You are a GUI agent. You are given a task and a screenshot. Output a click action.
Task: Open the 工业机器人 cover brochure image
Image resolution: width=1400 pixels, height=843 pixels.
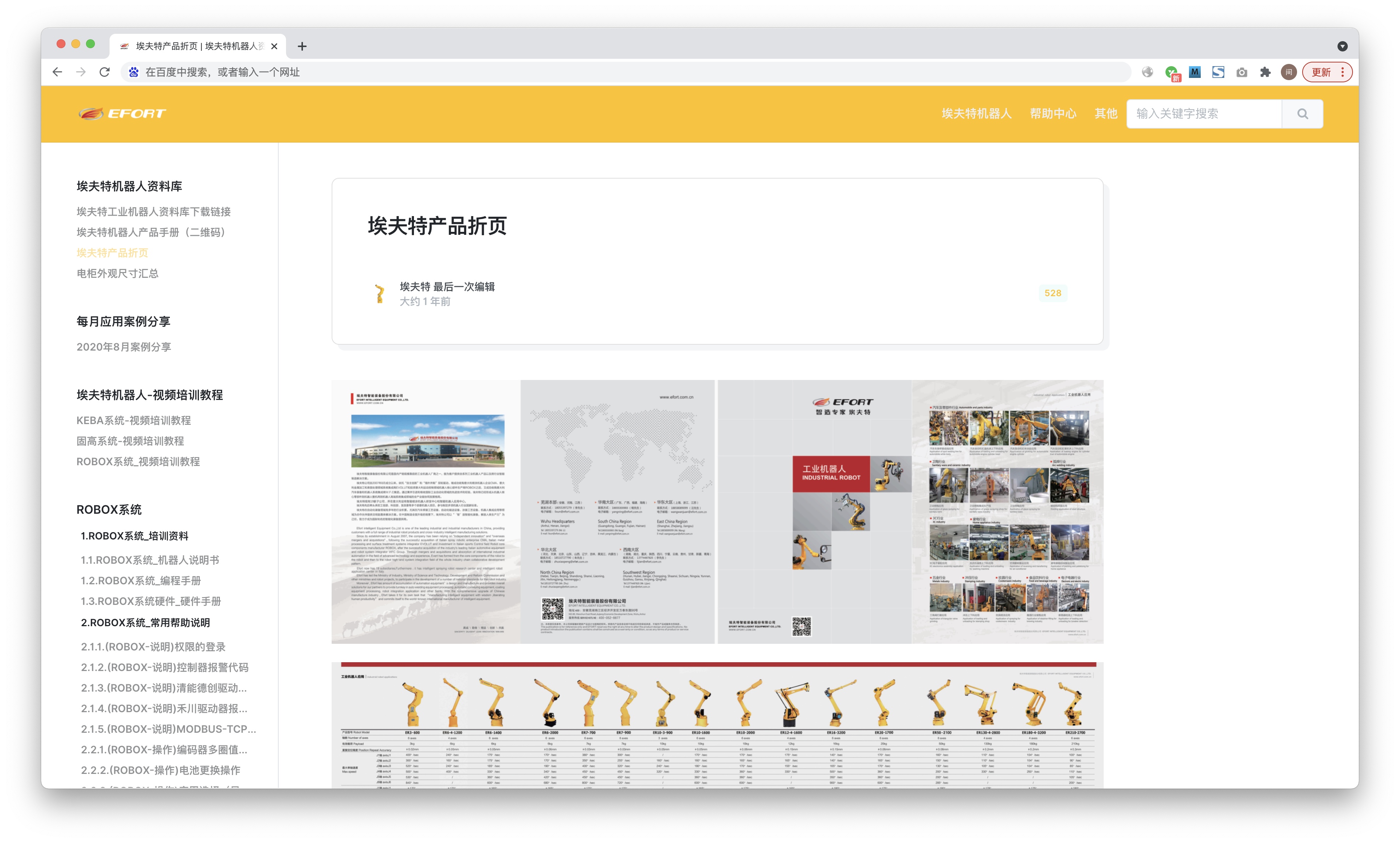point(910,511)
